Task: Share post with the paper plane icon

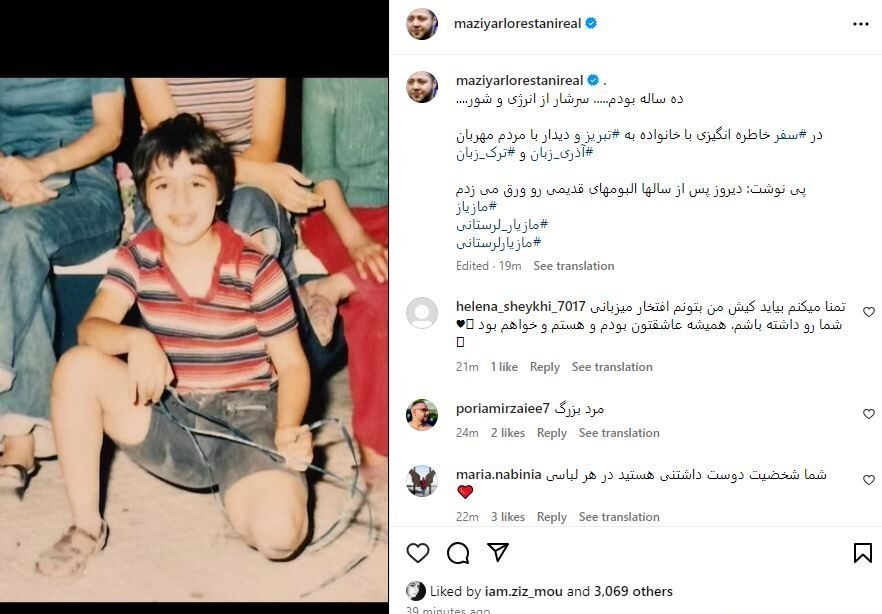Action: [498, 552]
